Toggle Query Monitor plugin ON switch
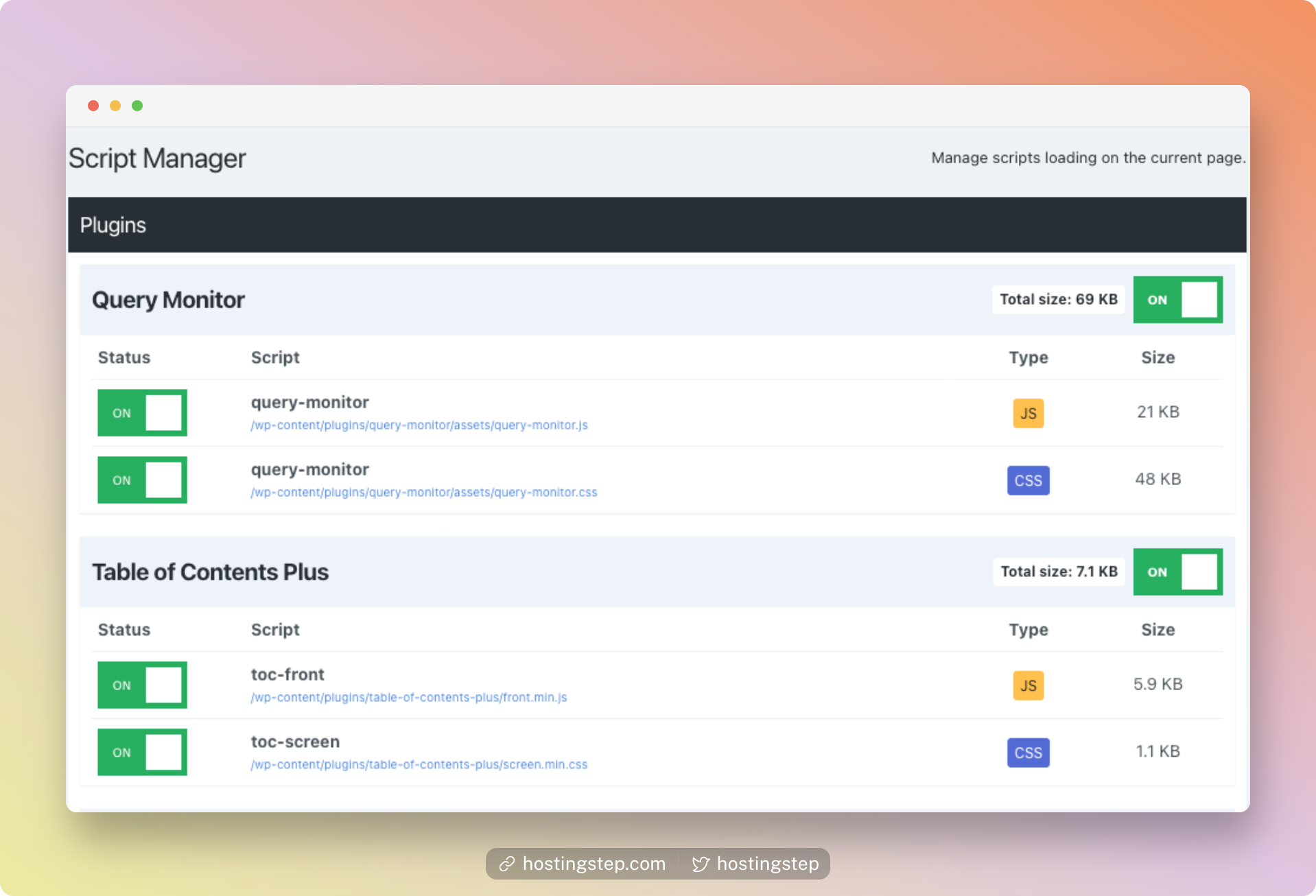 [x=1177, y=300]
